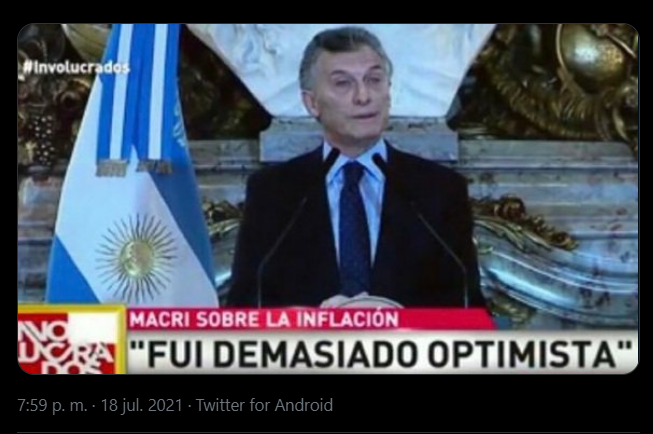Click the Twitter for Android source link
The image size is (653, 434).
[x=264, y=405]
